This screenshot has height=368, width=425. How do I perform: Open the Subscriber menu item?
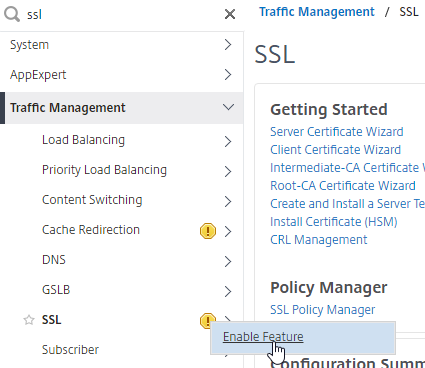point(70,350)
